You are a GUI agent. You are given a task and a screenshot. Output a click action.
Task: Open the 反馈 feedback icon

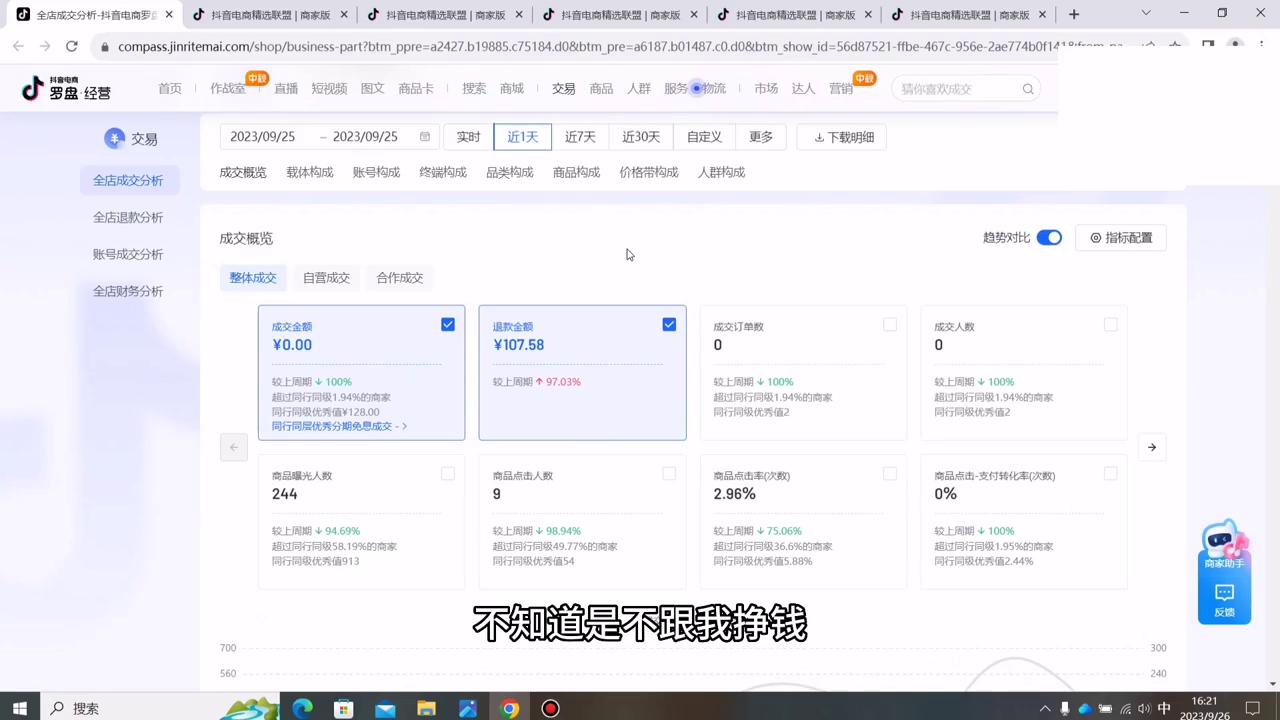[x=1224, y=593]
